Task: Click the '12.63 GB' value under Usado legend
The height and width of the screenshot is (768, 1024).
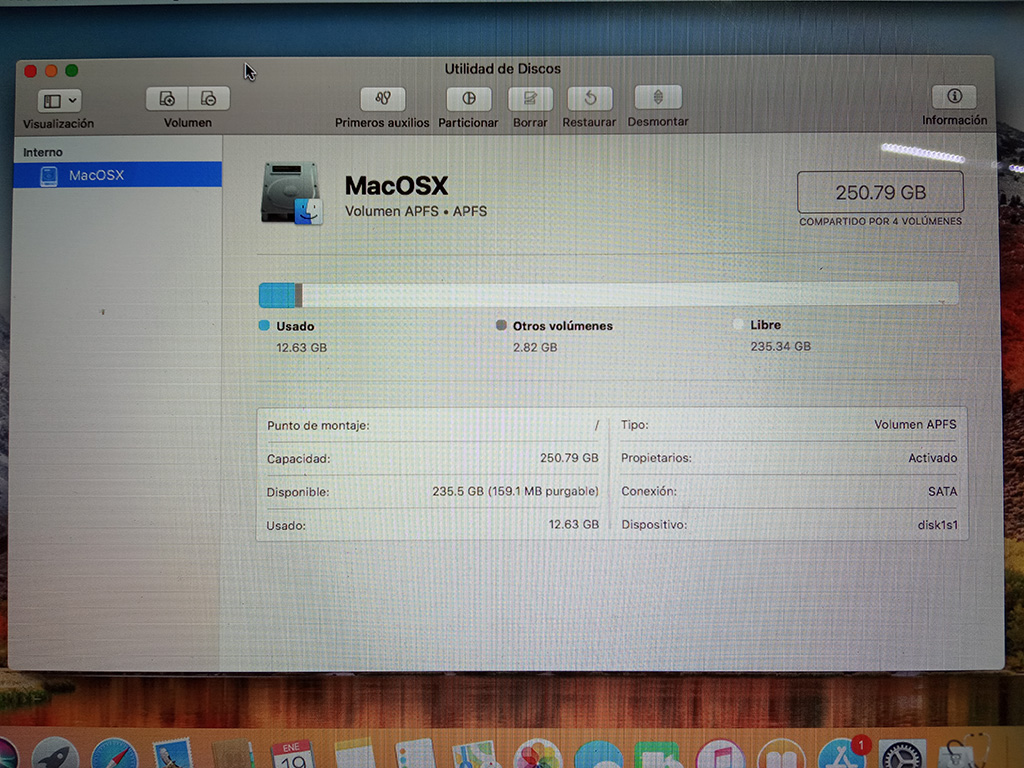Action: pyautogui.click(x=301, y=347)
